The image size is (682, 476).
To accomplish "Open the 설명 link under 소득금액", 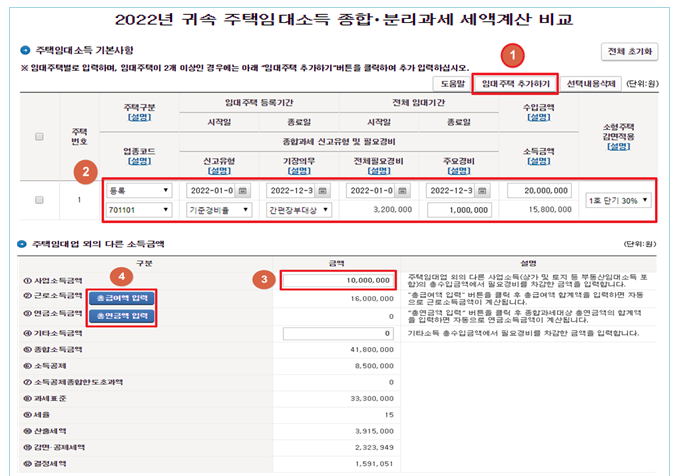I will coord(538,161).
